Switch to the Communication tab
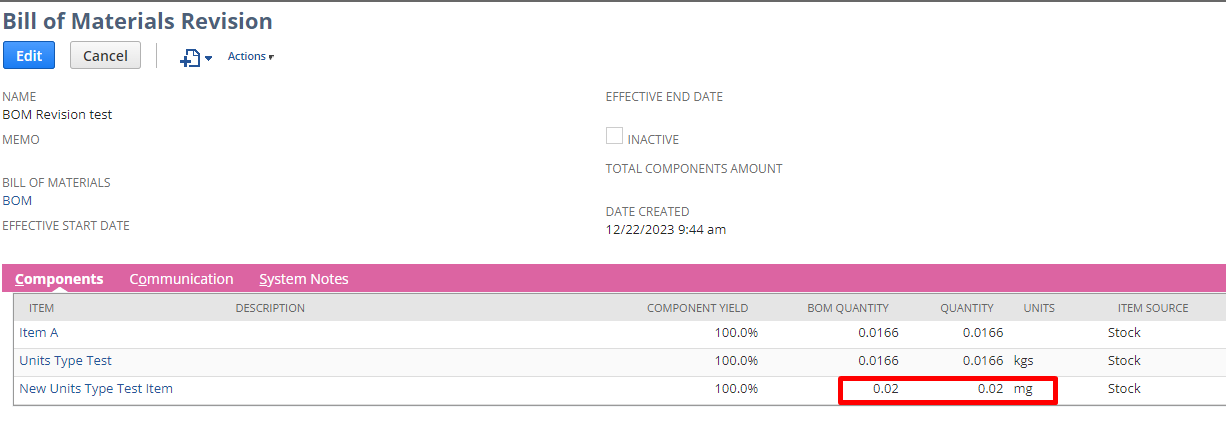The height and width of the screenshot is (422, 1226). (181, 279)
